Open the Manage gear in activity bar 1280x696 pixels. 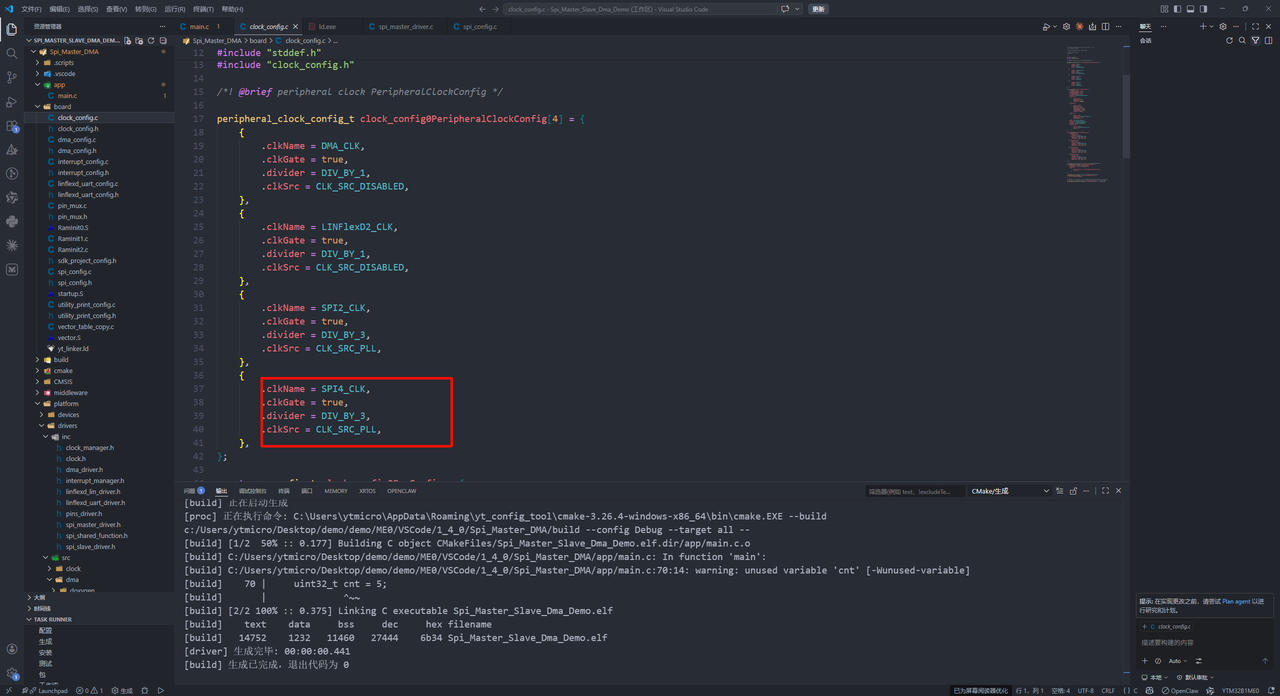12,674
